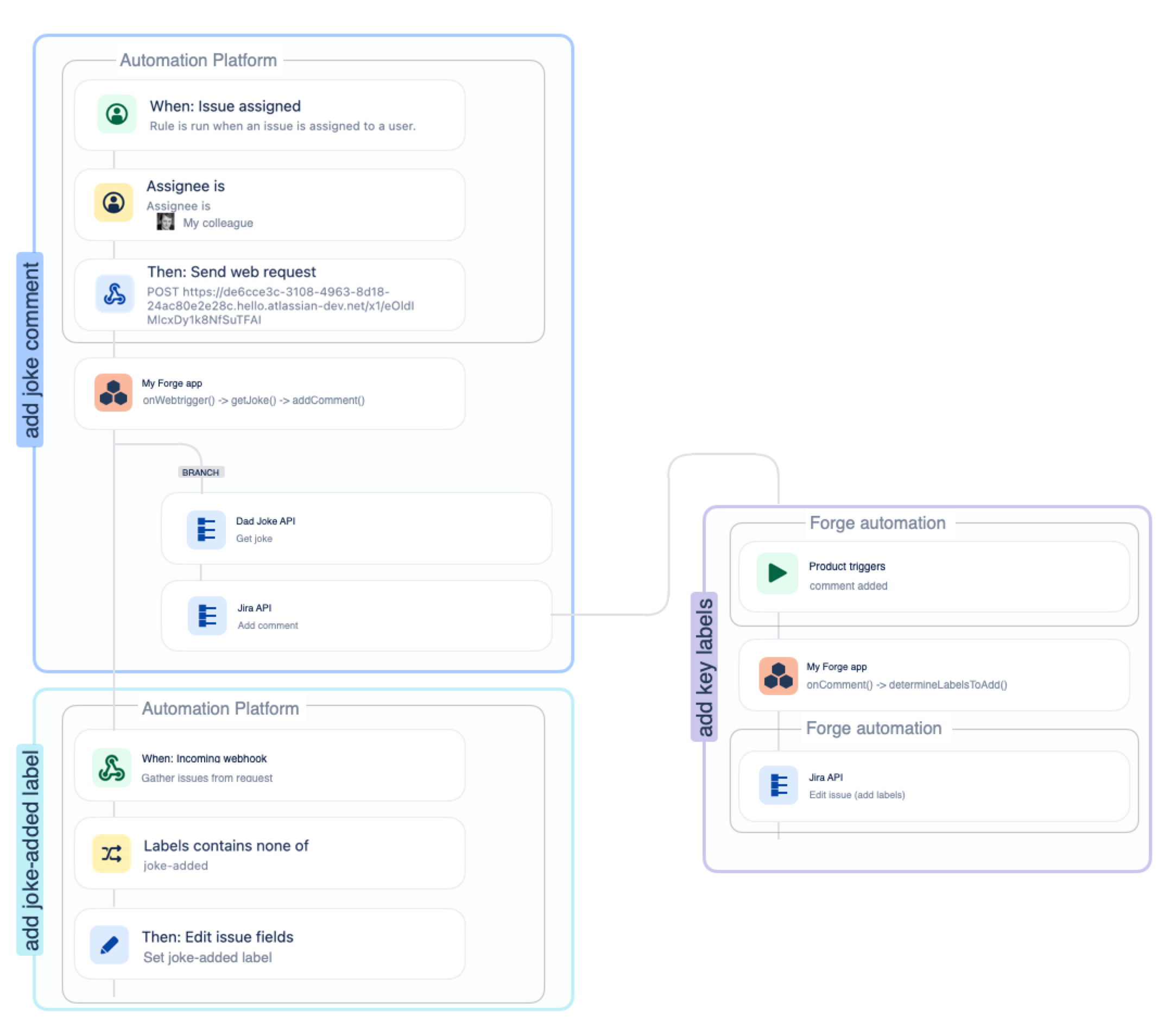Click the first My Forge app hexagon icon
The width and height of the screenshot is (1176, 1035).
coord(113,393)
